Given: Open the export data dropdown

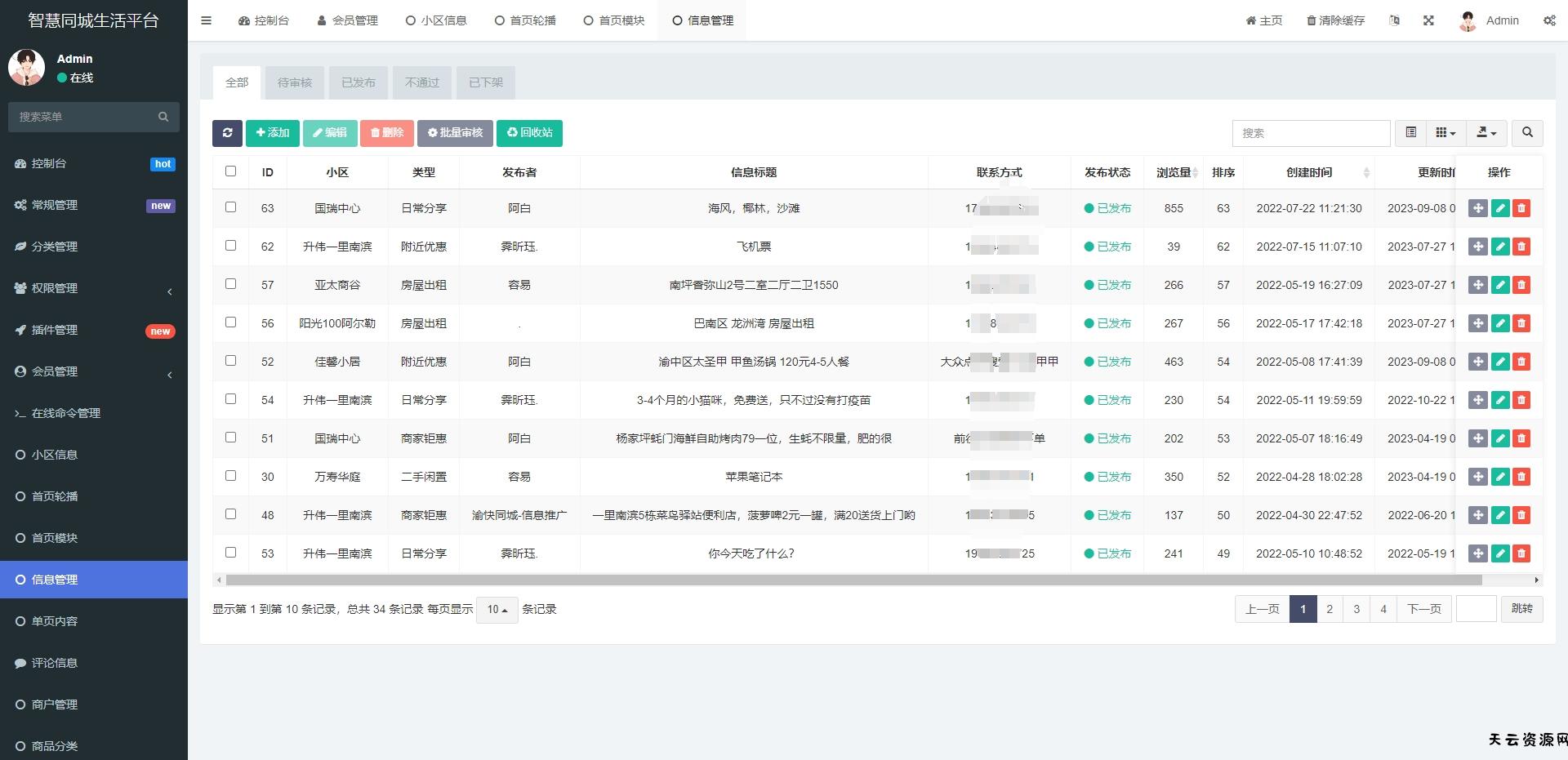Looking at the screenshot, I should tap(1486, 133).
